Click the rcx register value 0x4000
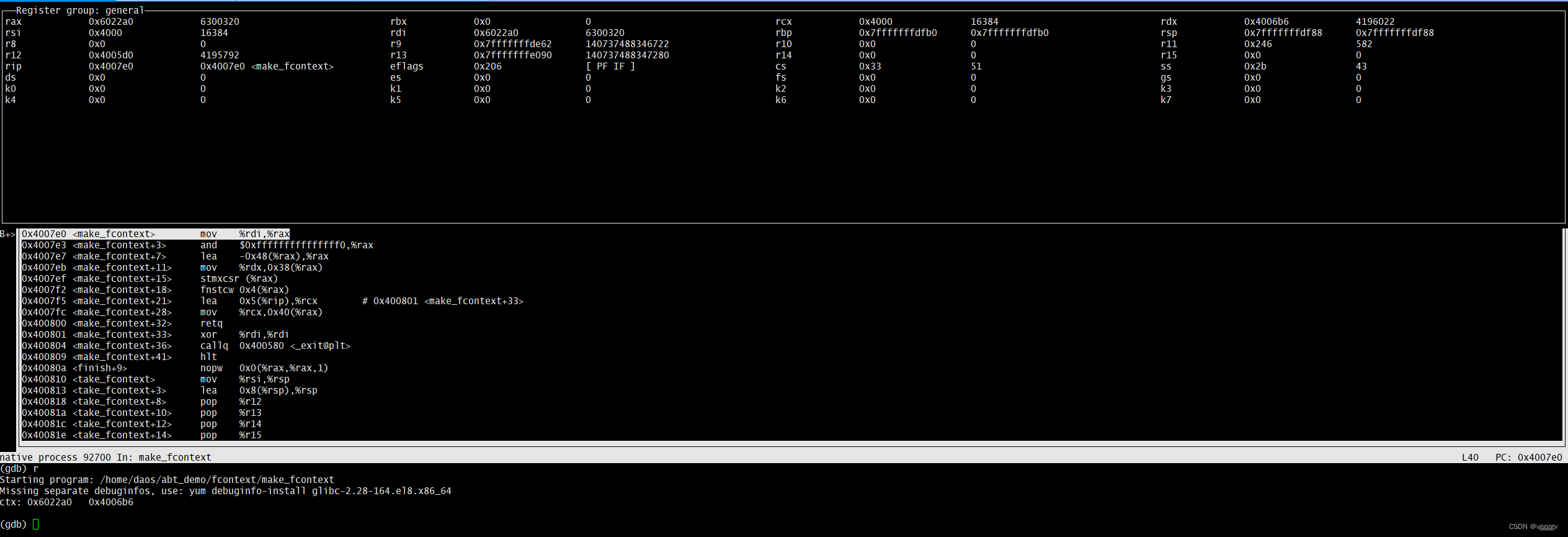Image resolution: width=1568 pixels, height=537 pixels. coord(876,22)
